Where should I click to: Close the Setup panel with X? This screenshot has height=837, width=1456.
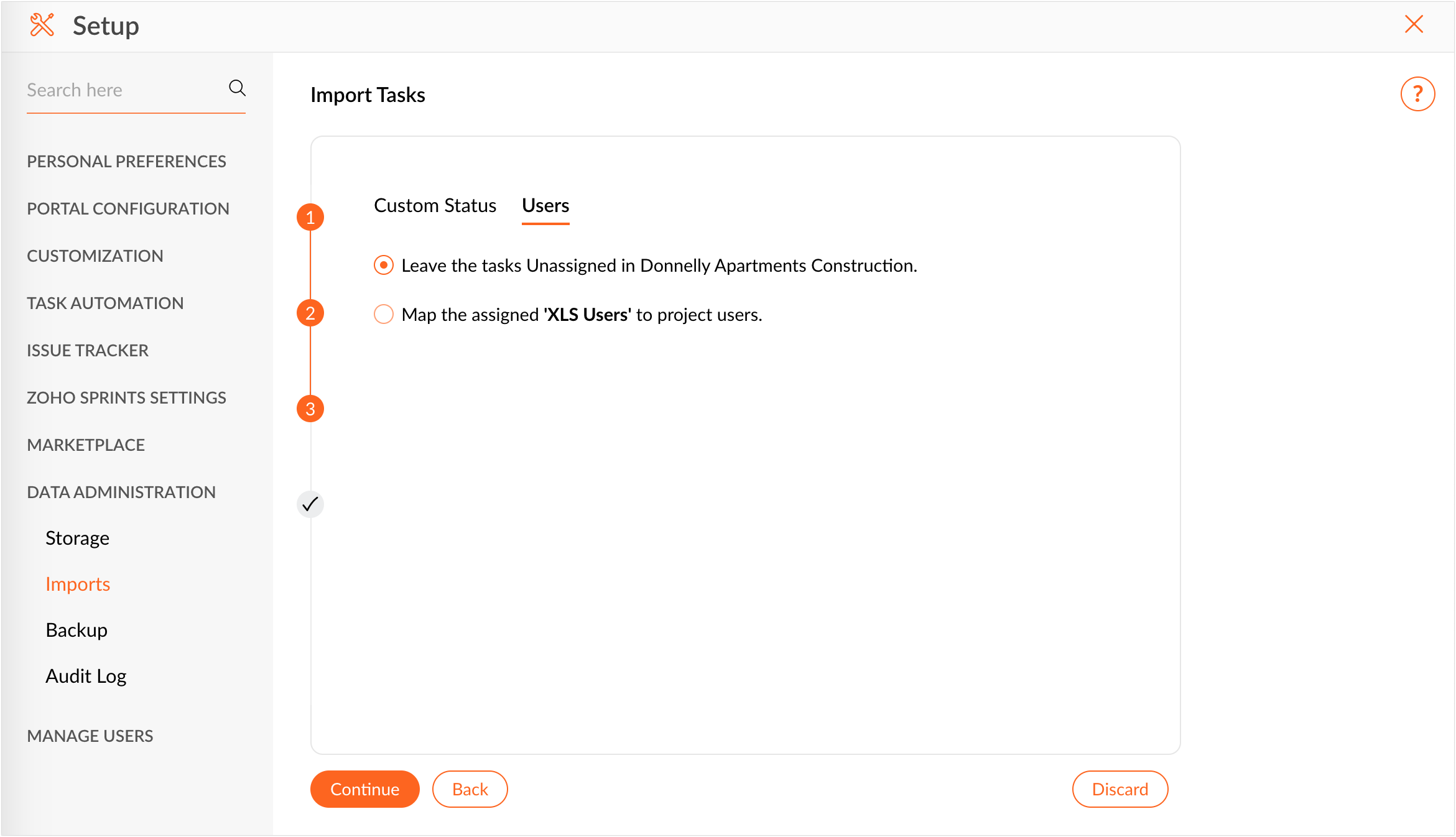pyautogui.click(x=1414, y=25)
